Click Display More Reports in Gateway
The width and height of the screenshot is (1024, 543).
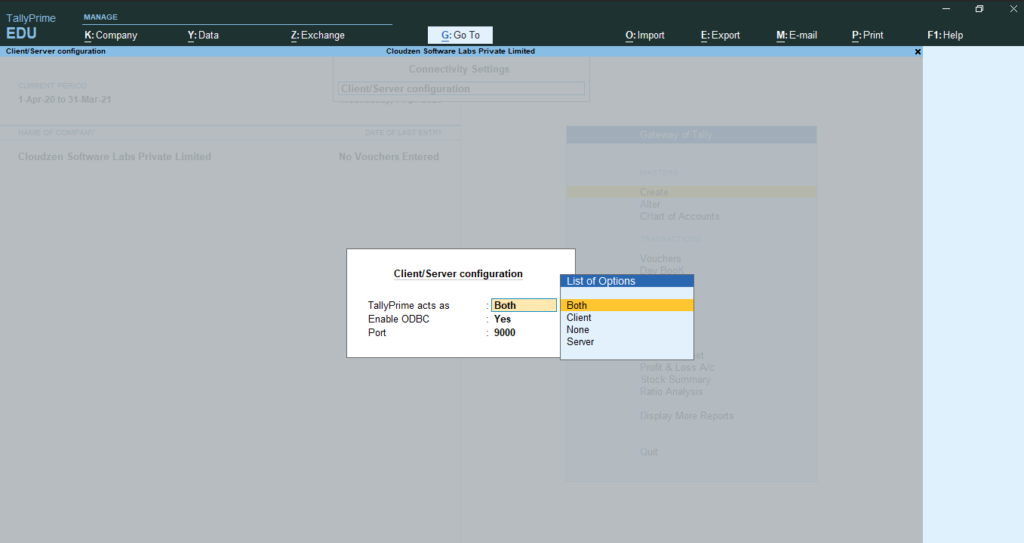687,416
